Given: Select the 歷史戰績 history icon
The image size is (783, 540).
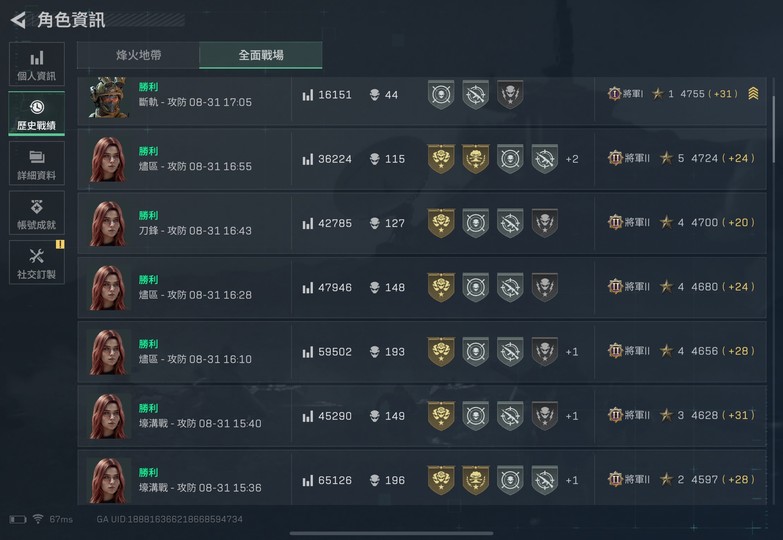Looking at the screenshot, I should tap(36, 113).
